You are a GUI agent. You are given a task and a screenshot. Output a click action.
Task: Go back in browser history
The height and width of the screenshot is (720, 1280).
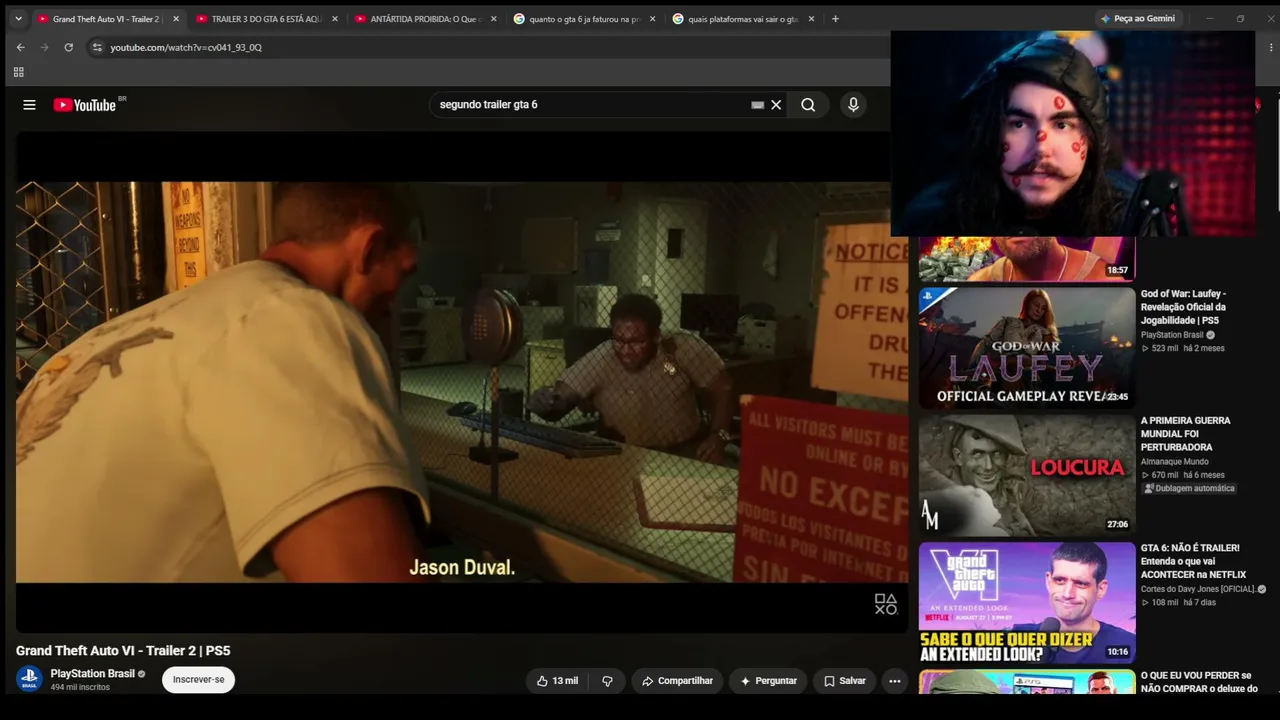click(21, 47)
